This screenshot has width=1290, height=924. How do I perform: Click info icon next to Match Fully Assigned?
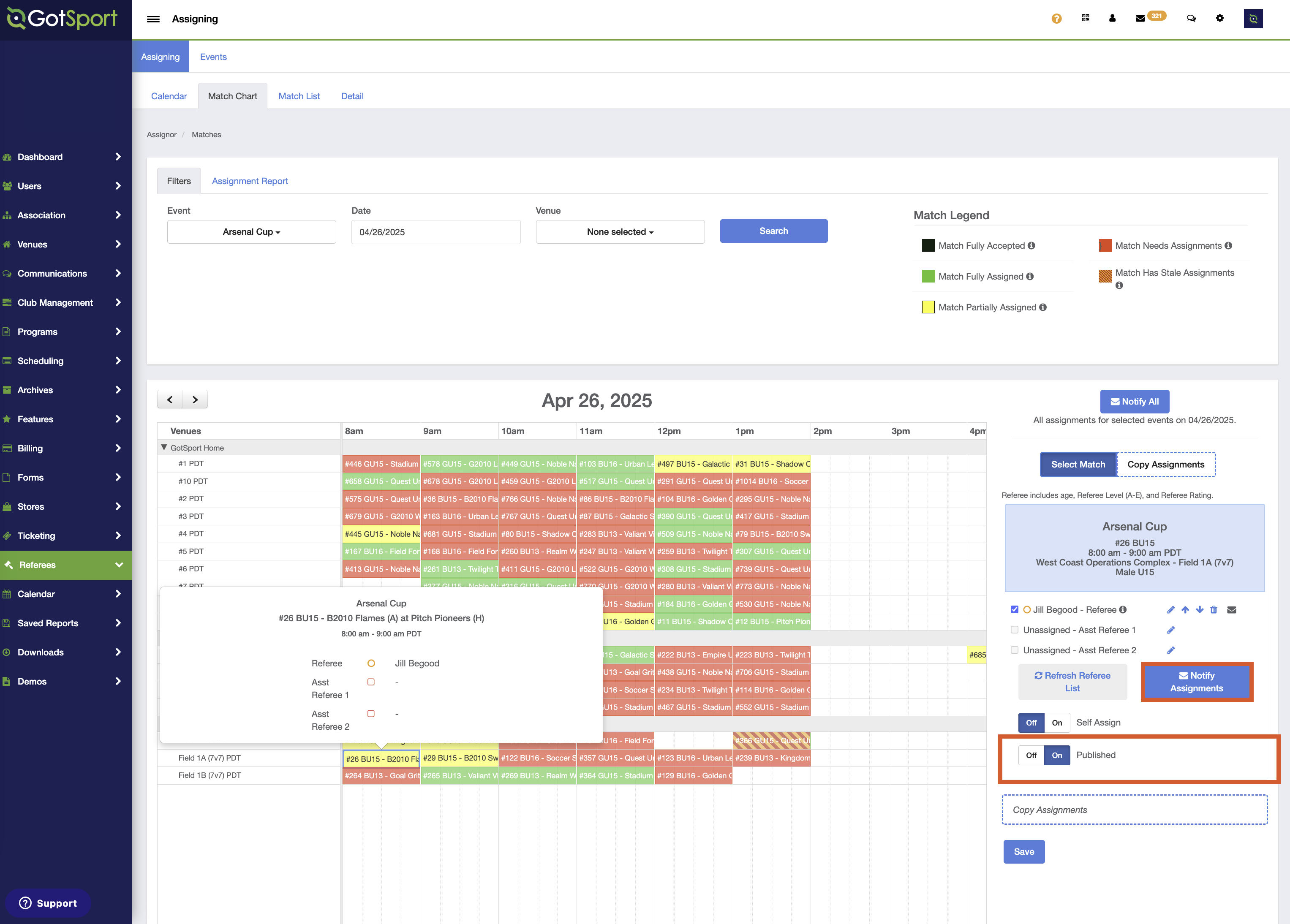tap(1029, 276)
